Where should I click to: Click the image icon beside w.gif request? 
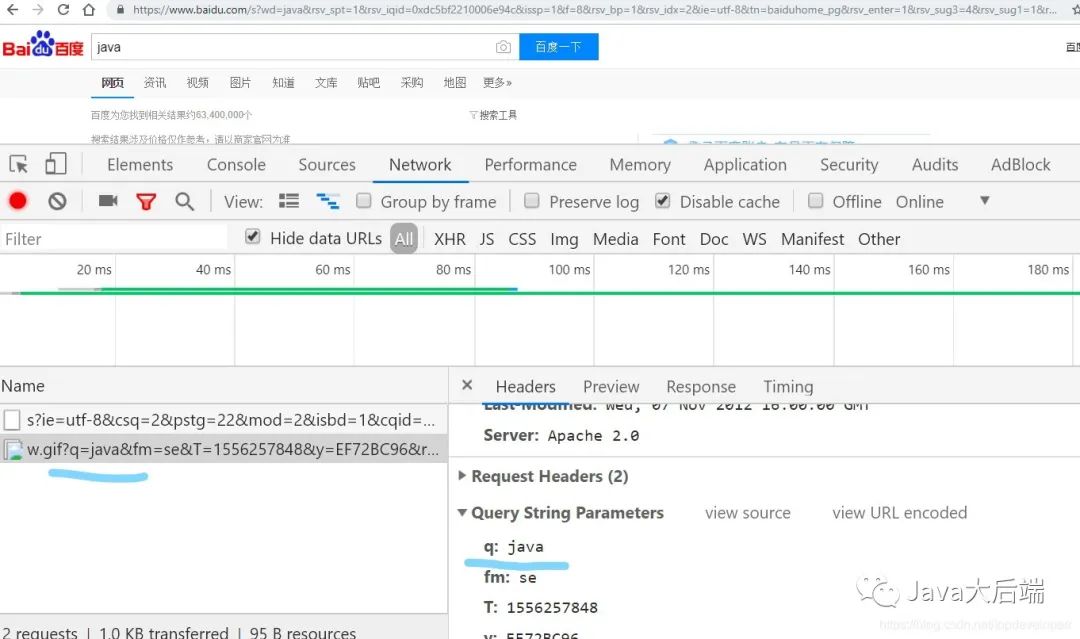12,450
